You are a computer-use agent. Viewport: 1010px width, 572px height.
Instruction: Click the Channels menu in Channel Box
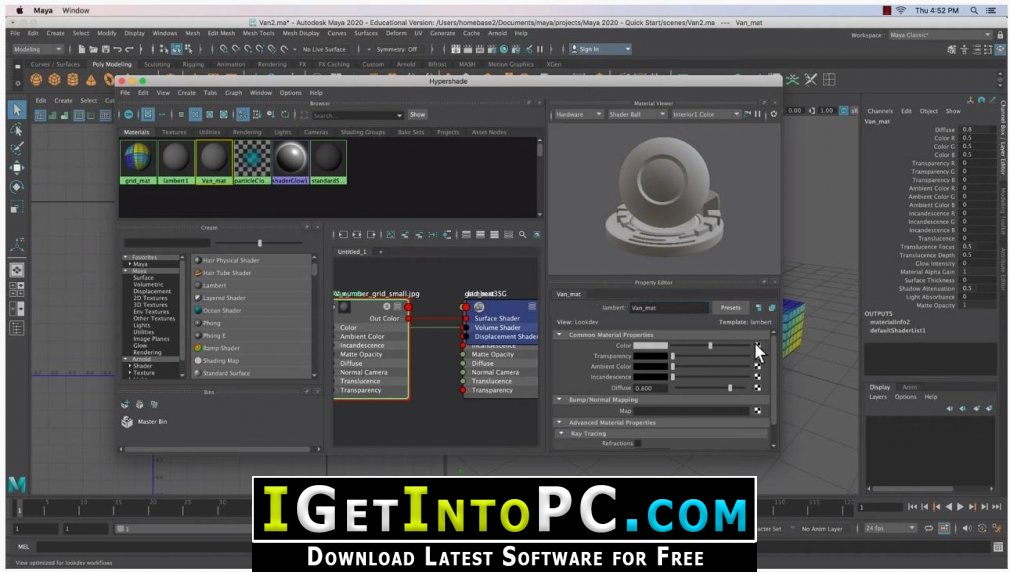pyautogui.click(x=880, y=111)
